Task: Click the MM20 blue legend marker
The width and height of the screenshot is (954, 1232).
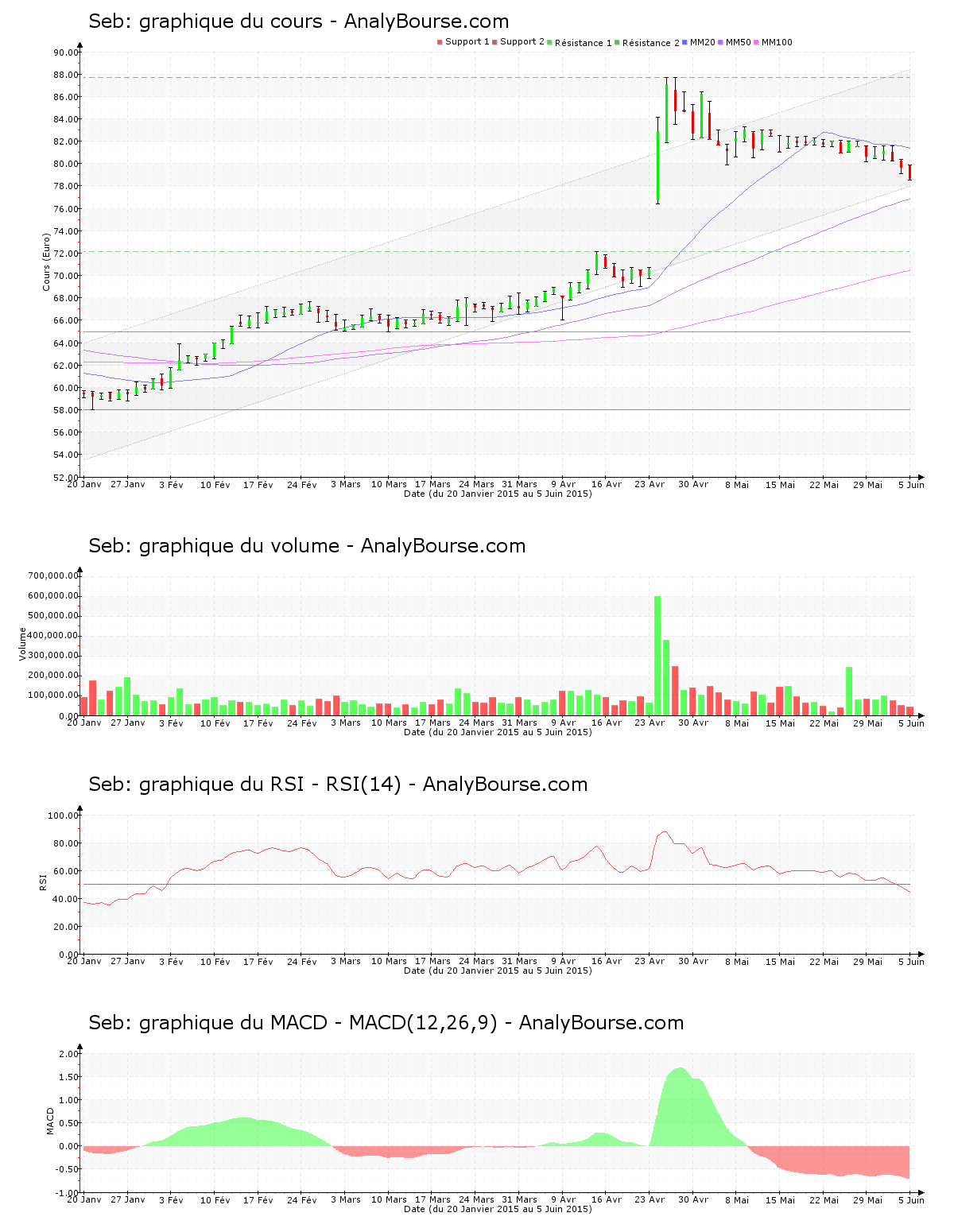Action: point(684,42)
